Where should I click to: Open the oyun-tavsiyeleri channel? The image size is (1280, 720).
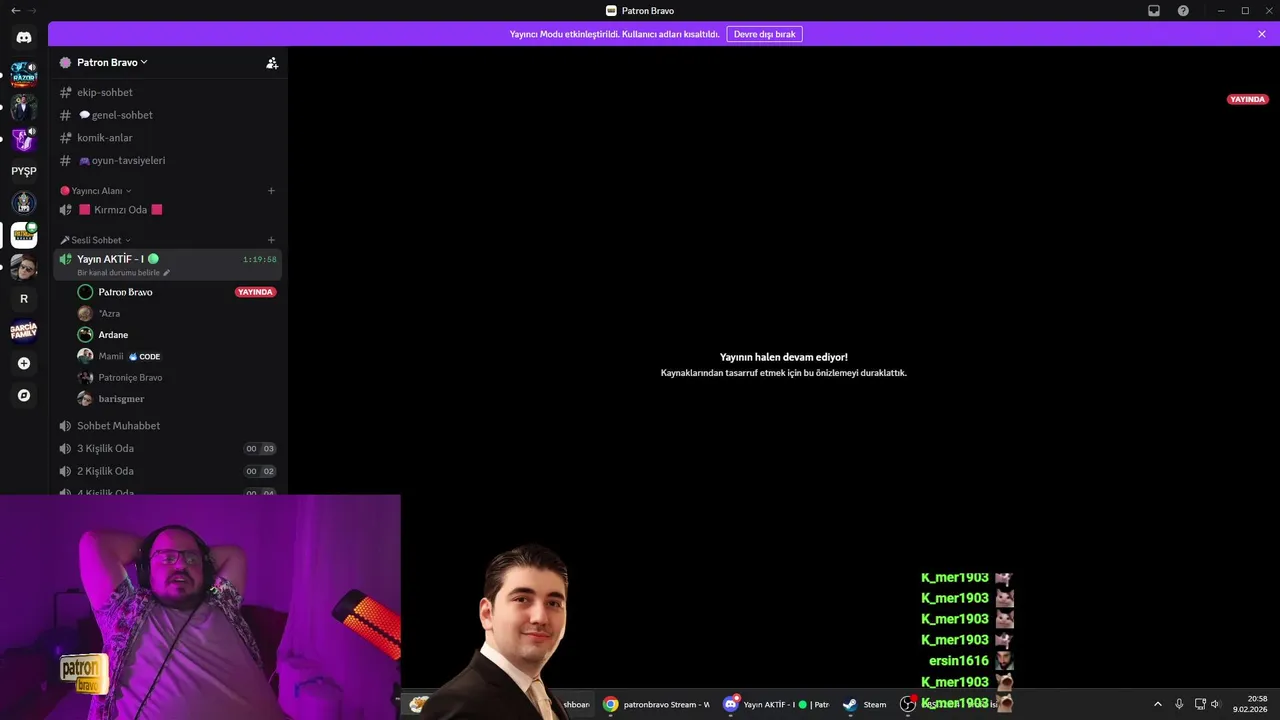168,160
